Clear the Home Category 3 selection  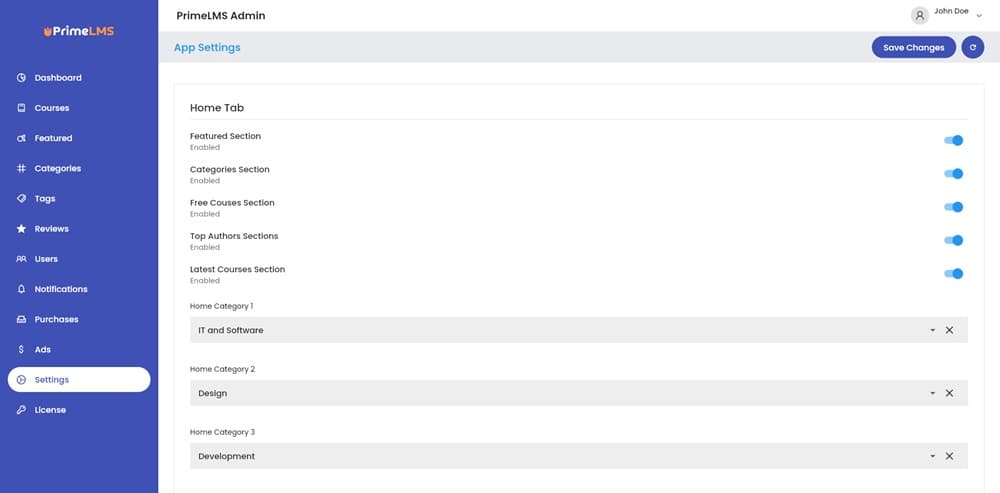pyautogui.click(x=949, y=456)
